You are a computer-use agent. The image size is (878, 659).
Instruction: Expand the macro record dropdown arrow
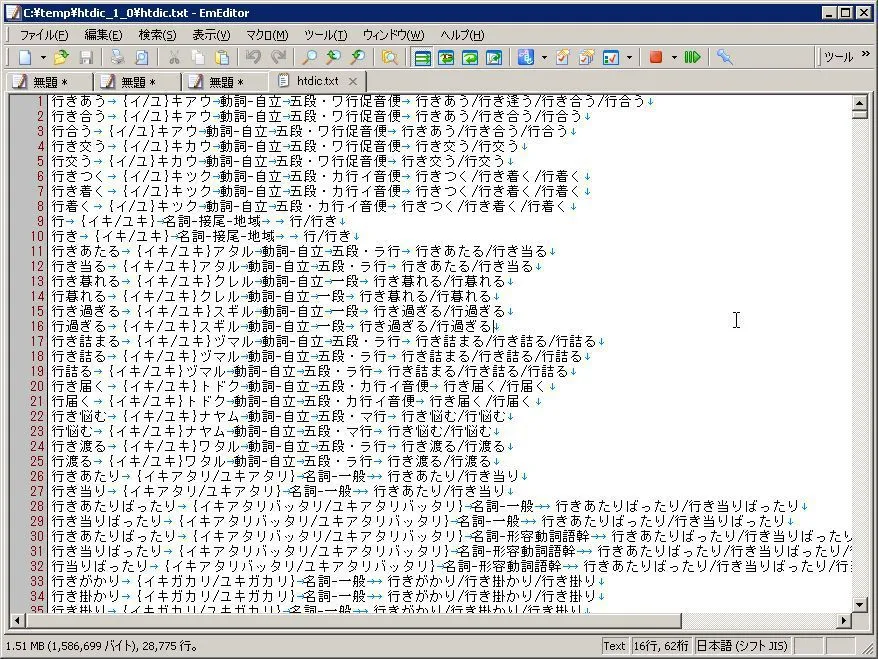(674, 58)
